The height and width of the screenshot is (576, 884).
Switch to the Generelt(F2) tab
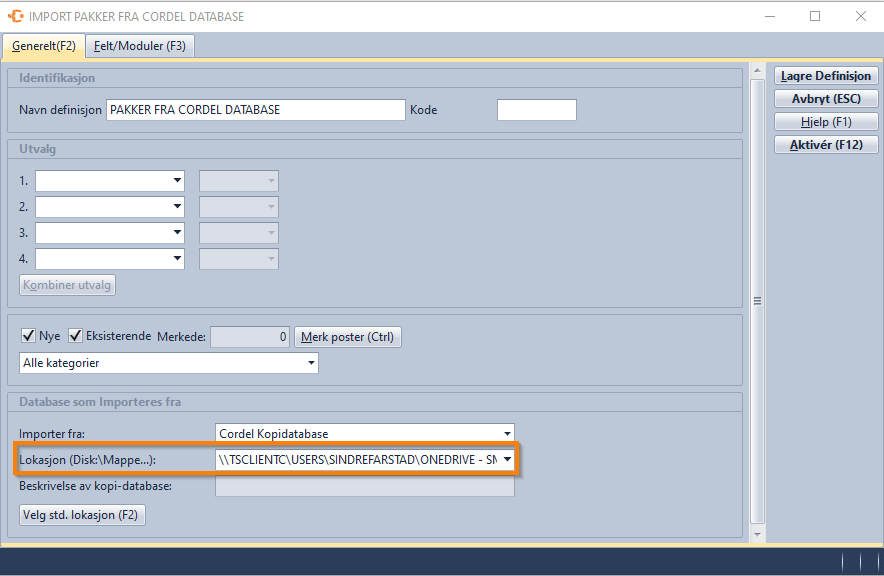coord(44,46)
